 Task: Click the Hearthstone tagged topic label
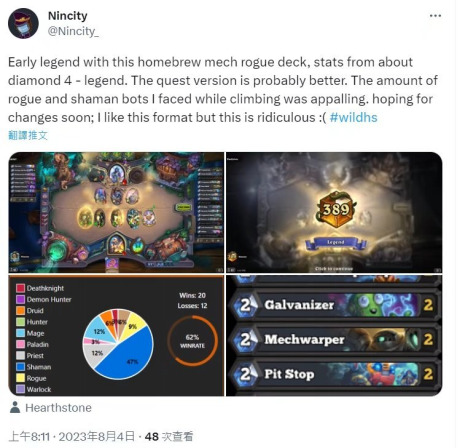[x=58, y=408]
